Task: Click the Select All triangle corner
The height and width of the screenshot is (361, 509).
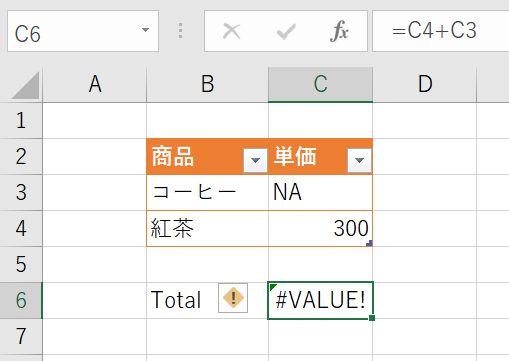Action: [x=26, y=86]
